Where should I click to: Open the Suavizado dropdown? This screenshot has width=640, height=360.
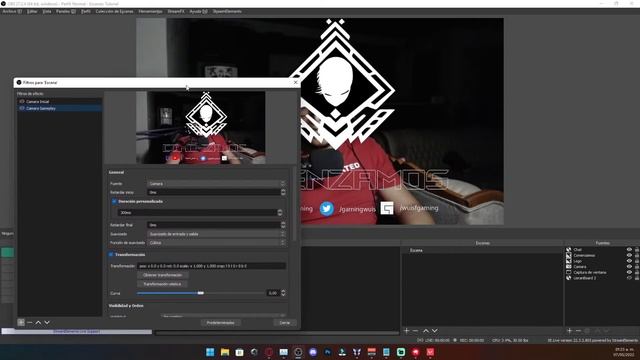point(216,234)
